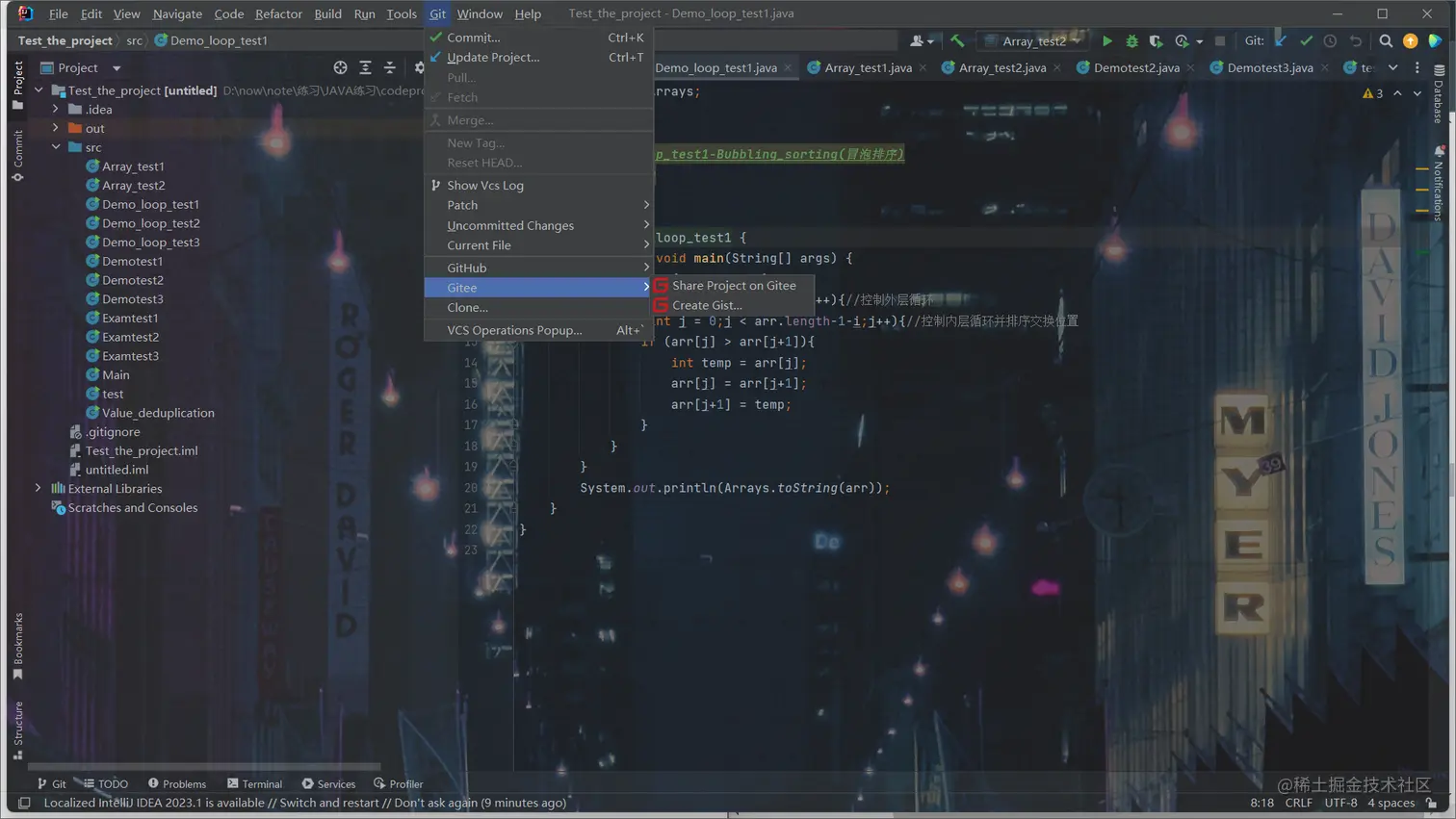Click CRLF line separator in status bar
Screen dimensions: 1456x819
tap(1298, 803)
